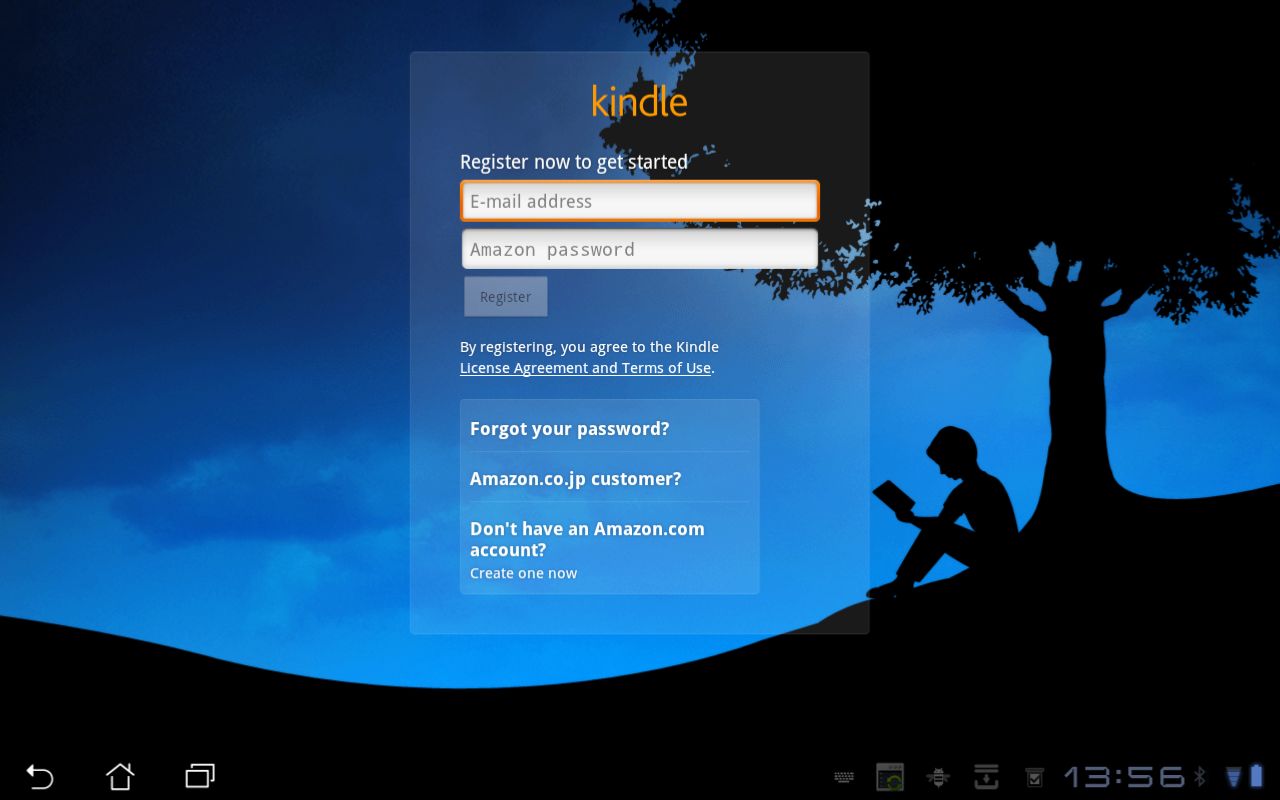
Task: Tap the checkmark task notification icon
Action: point(1035,777)
